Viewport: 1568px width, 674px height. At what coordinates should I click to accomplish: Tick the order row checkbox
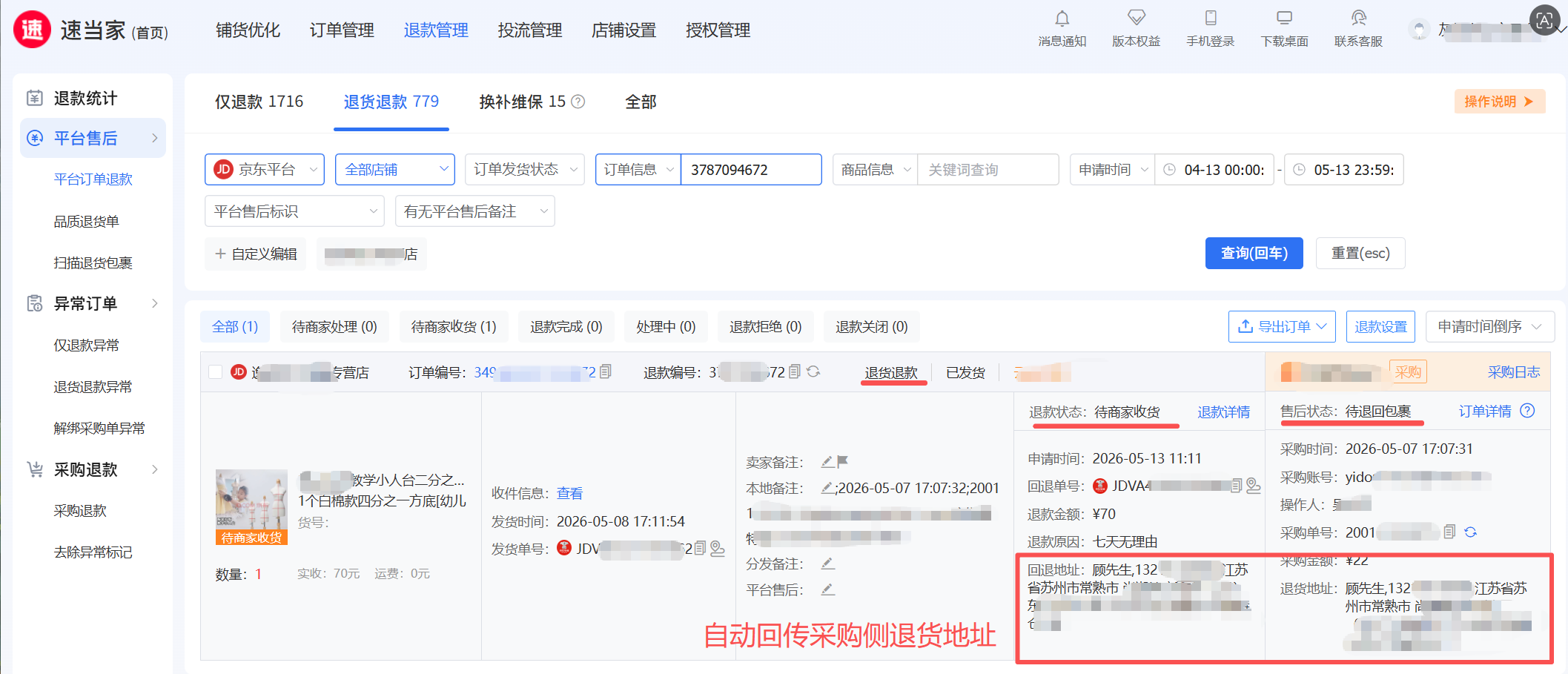[x=216, y=371]
